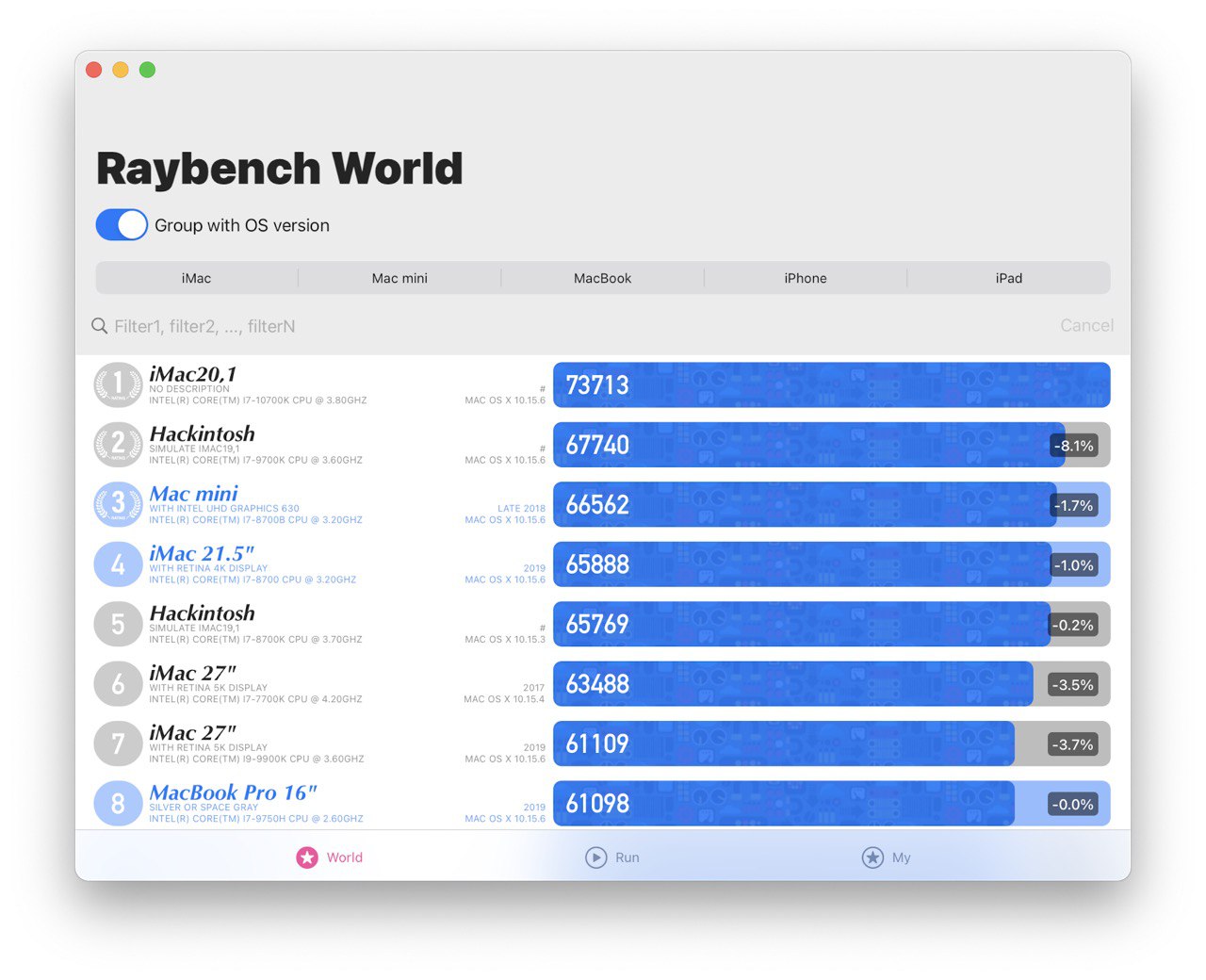This screenshot has width=1206, height=980.
Task: Click the 65769 score value
Action: point(597,624)
